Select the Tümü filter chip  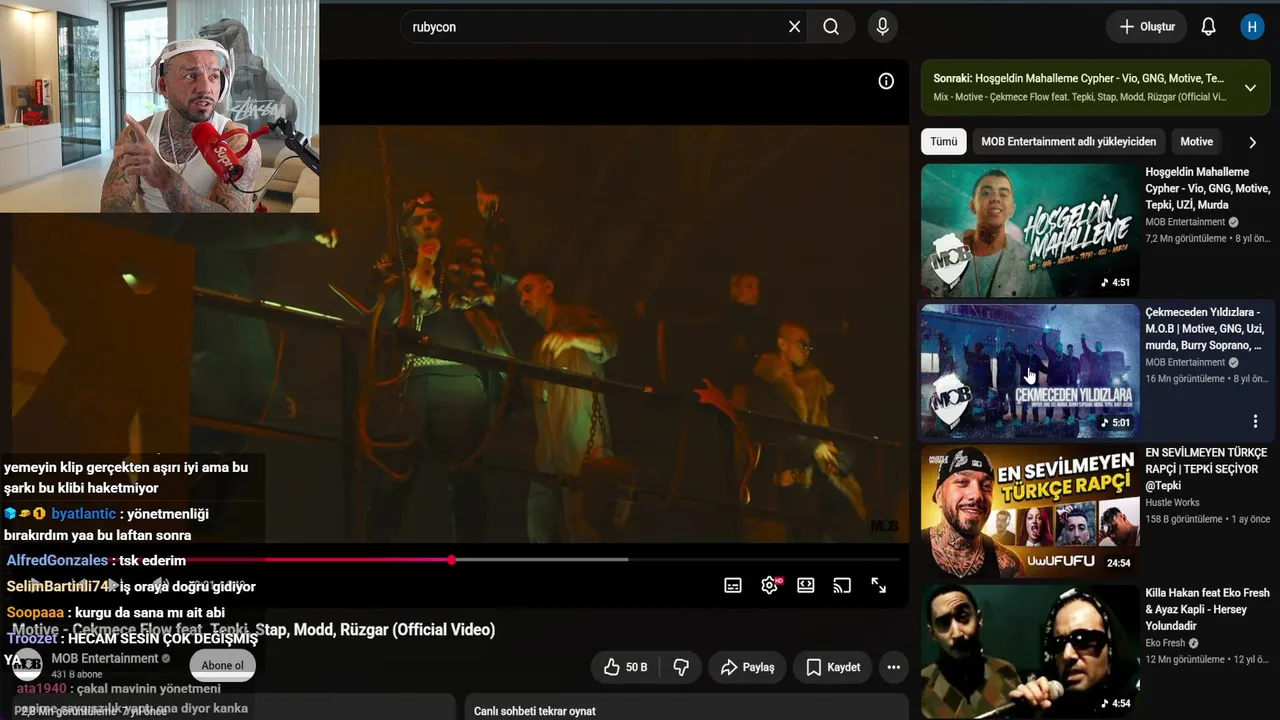[x=944, y=142]
